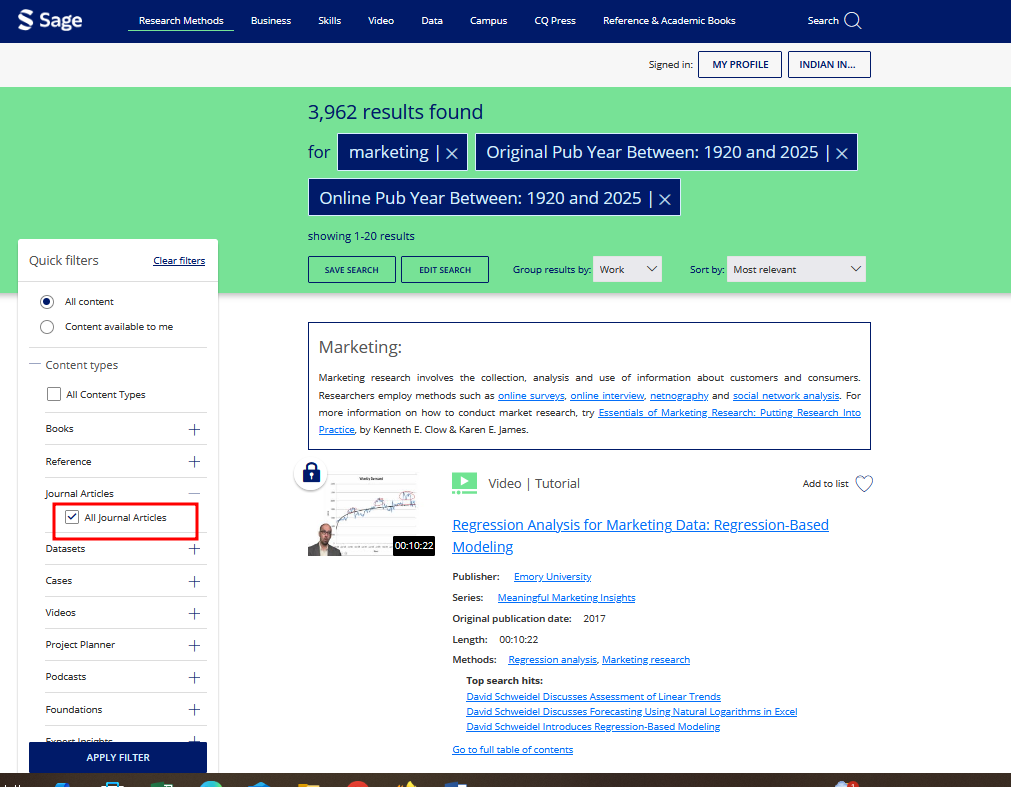Image resolution: width=1011 pixels, height=787 pixels.
Task: Click the green video play icon
Action: [x=464, y=484]
